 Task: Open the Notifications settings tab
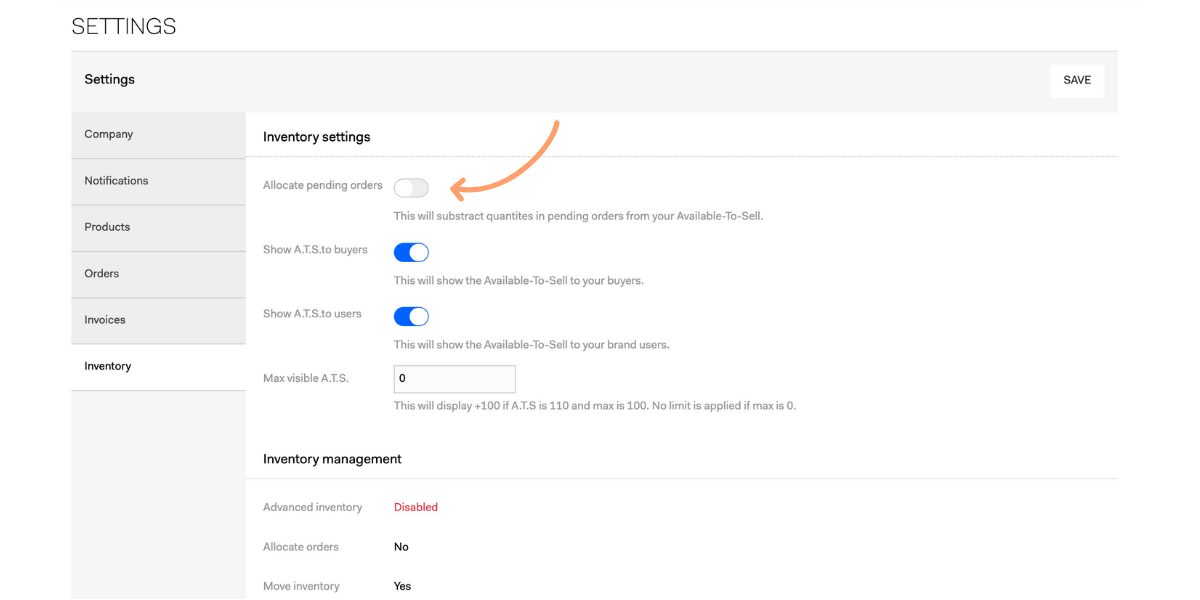[x=158, y=181]
